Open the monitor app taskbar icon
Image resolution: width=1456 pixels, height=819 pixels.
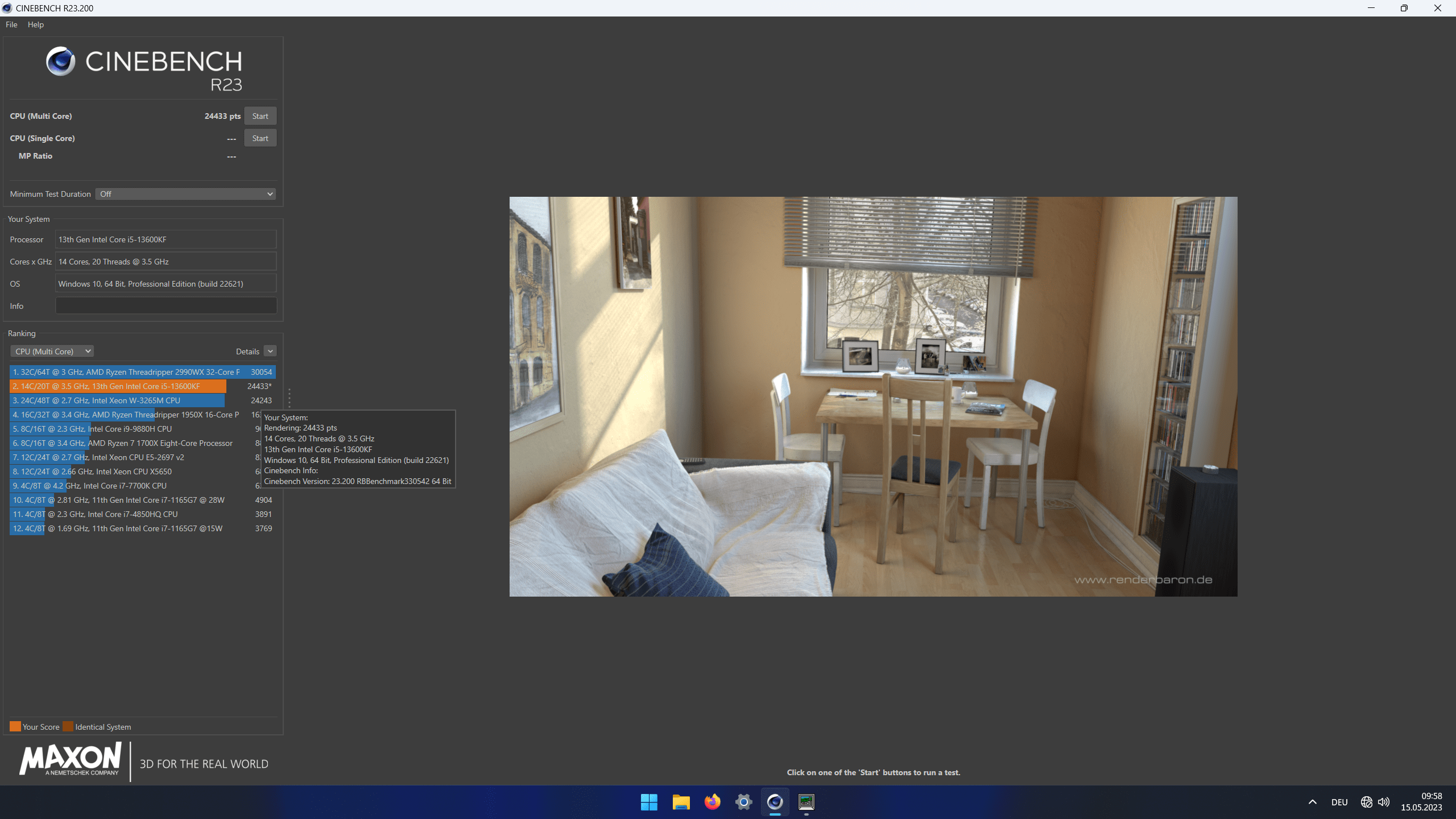click(806, 802)
